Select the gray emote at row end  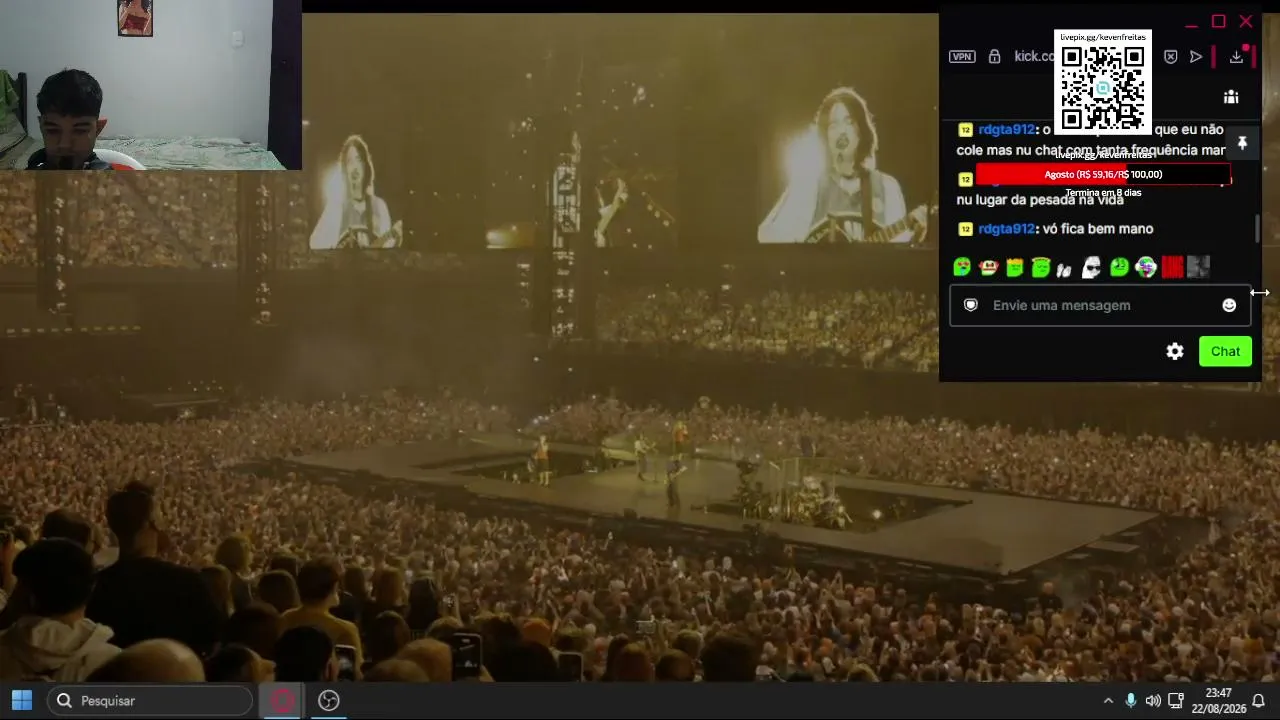click(x=1198, y=267)
